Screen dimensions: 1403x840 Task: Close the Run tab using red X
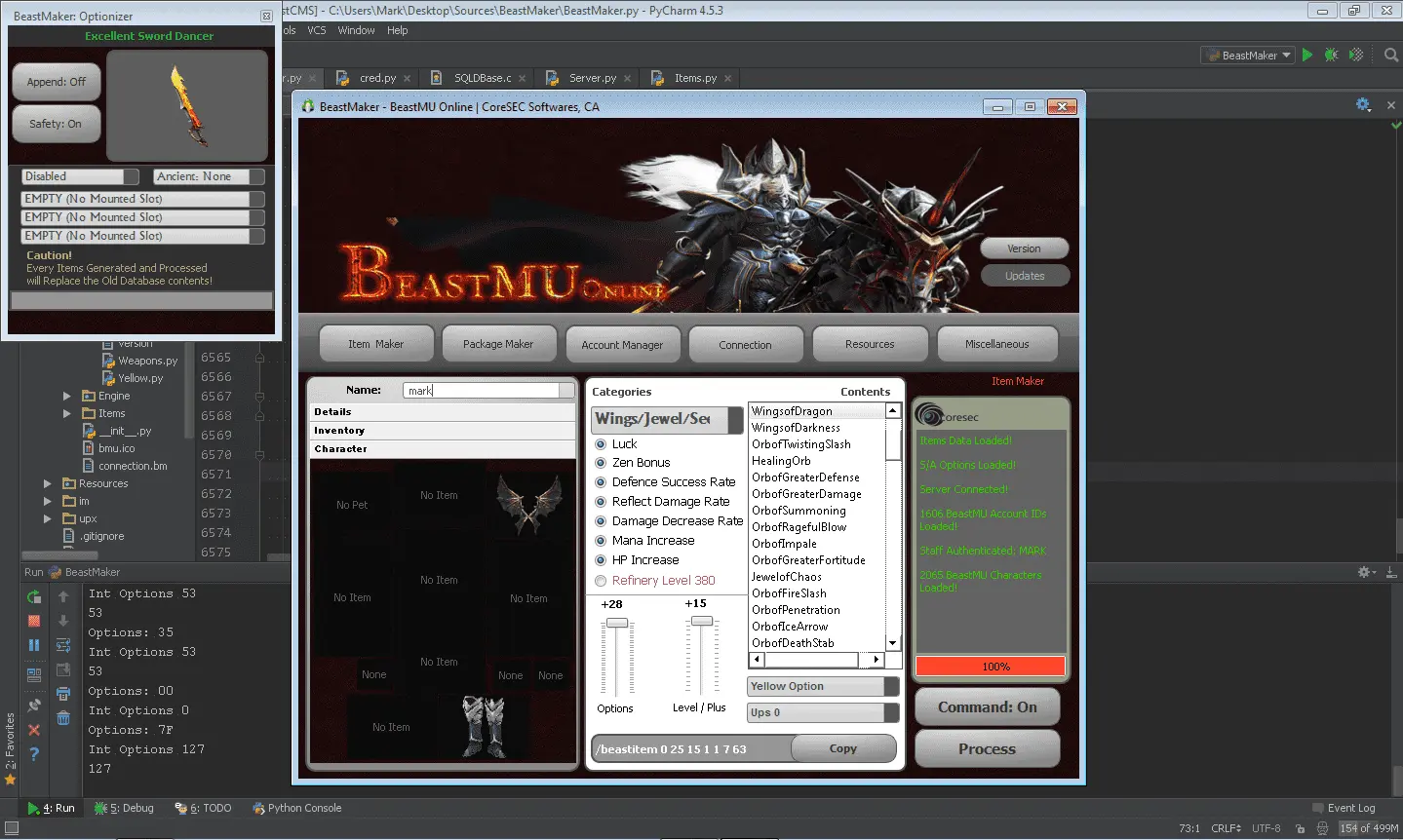click(34, 730)
